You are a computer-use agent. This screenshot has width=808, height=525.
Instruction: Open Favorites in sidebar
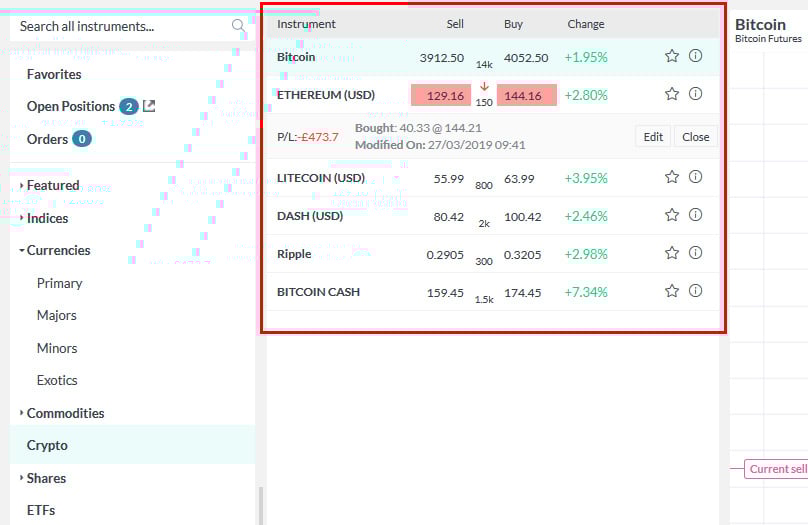click(x=54, y=74)
